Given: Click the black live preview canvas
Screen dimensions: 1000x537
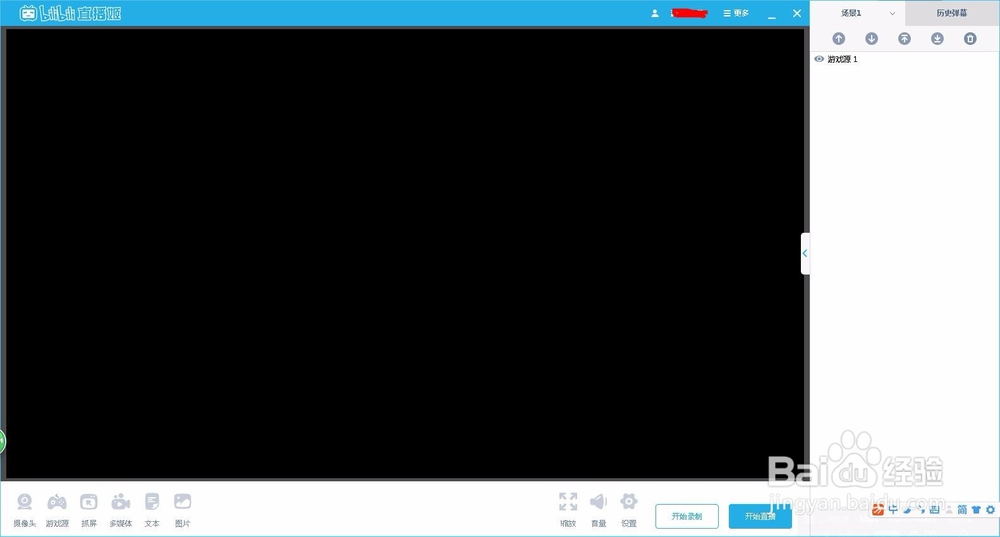Looking at the screenshot, I should pos(404,253).
